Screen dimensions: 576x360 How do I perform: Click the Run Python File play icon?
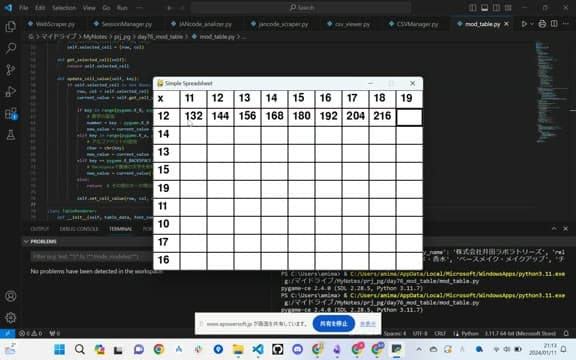524,24
